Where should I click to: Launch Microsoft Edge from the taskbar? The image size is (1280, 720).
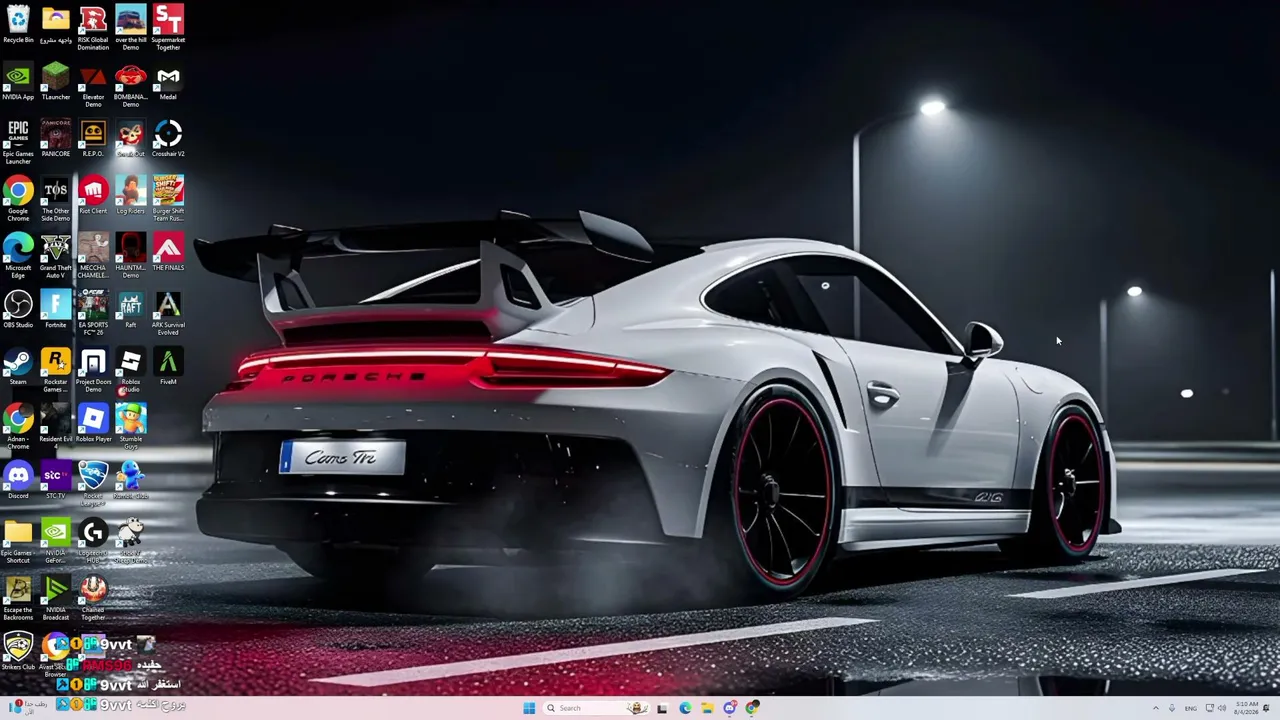685,708
